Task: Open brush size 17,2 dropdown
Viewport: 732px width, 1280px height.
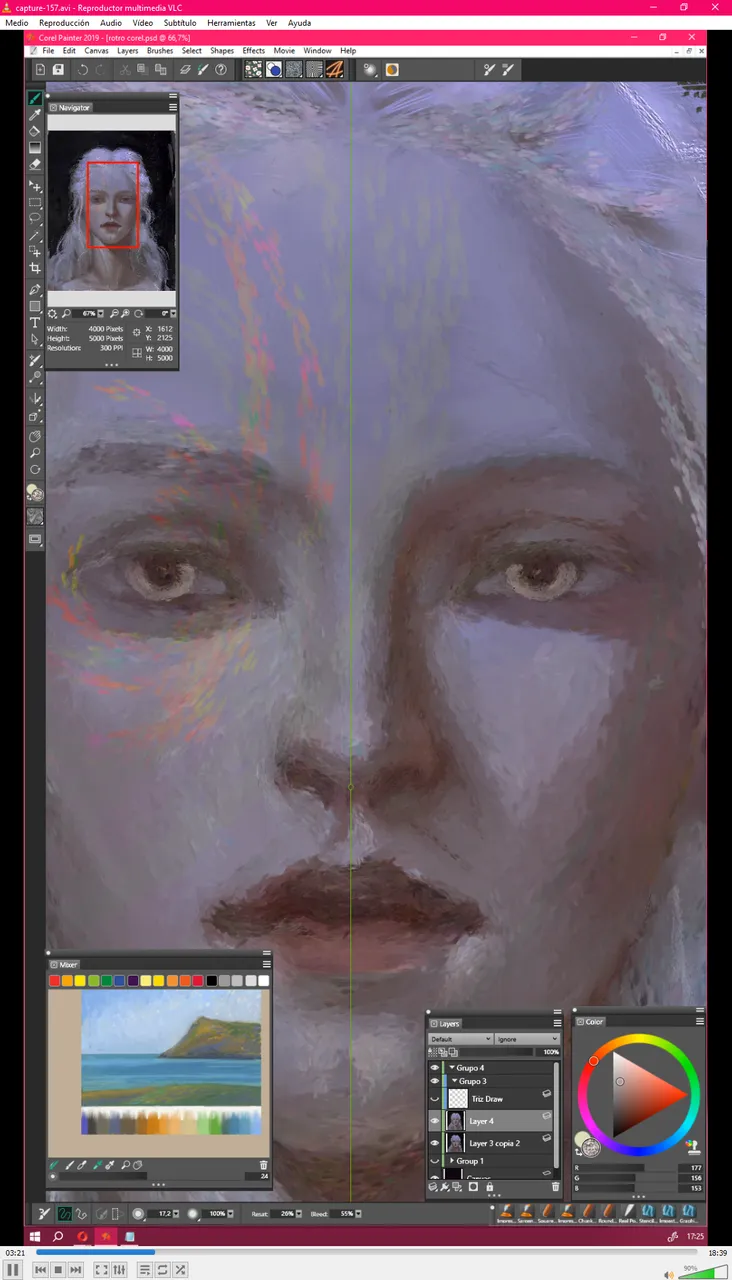Action: (x=178, y=1213)
